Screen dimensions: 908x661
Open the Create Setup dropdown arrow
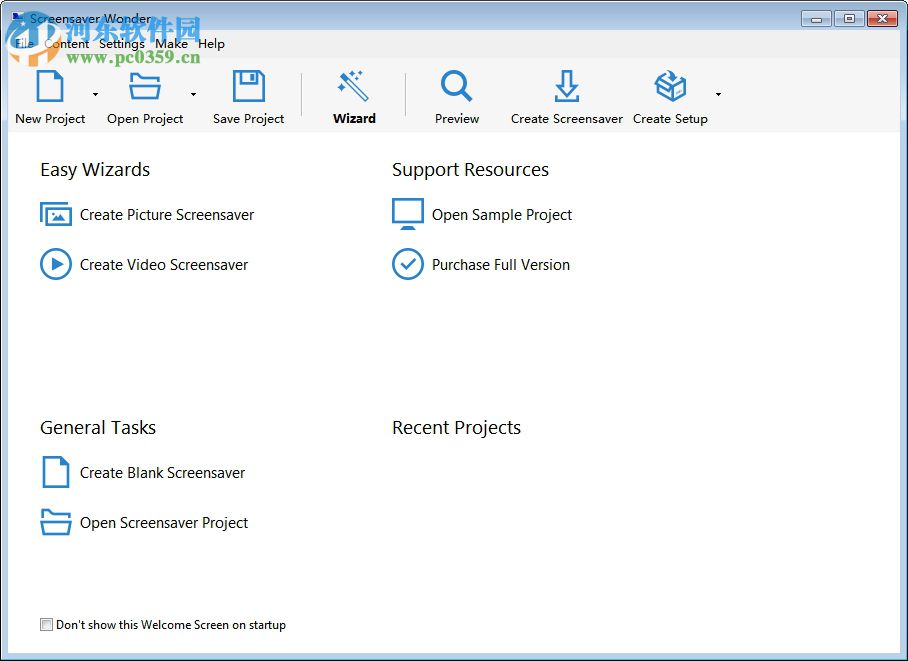[x=717, y=95]
